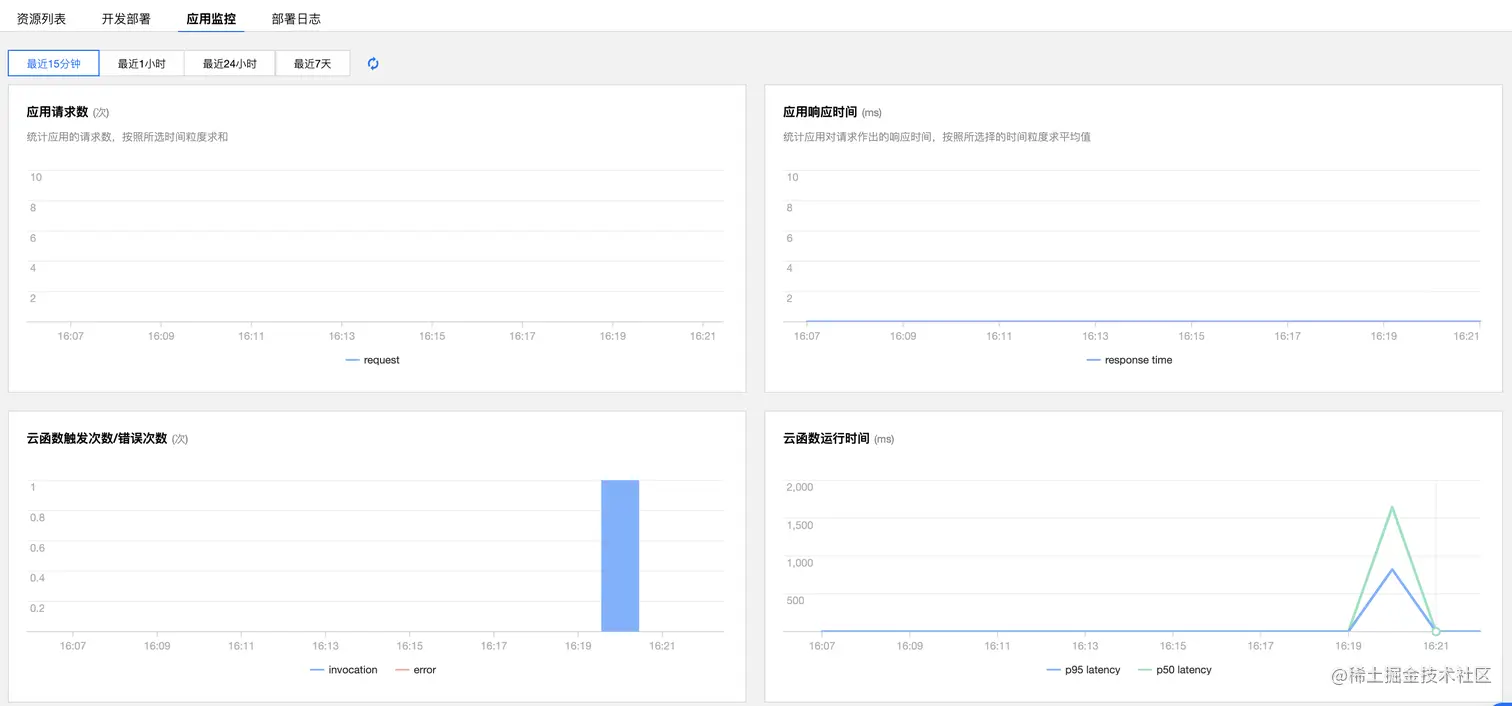The width and height of the screenshot is (1512, 706).
Task: Click the hollow data point marker at 16:21
Action: pyautogui.click(x=1436, y=632)
